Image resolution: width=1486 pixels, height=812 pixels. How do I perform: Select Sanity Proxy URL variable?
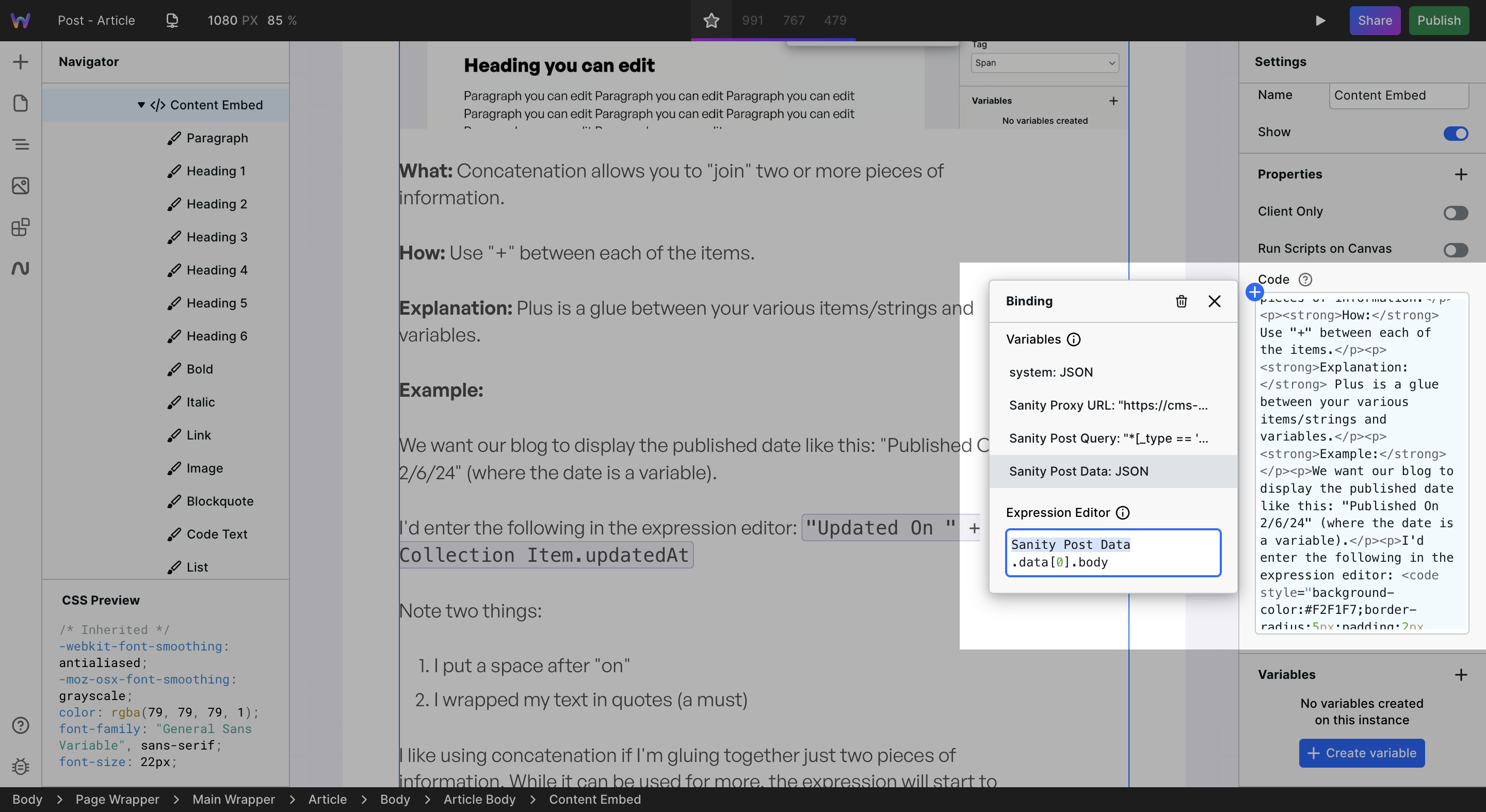coord(1113,405)
